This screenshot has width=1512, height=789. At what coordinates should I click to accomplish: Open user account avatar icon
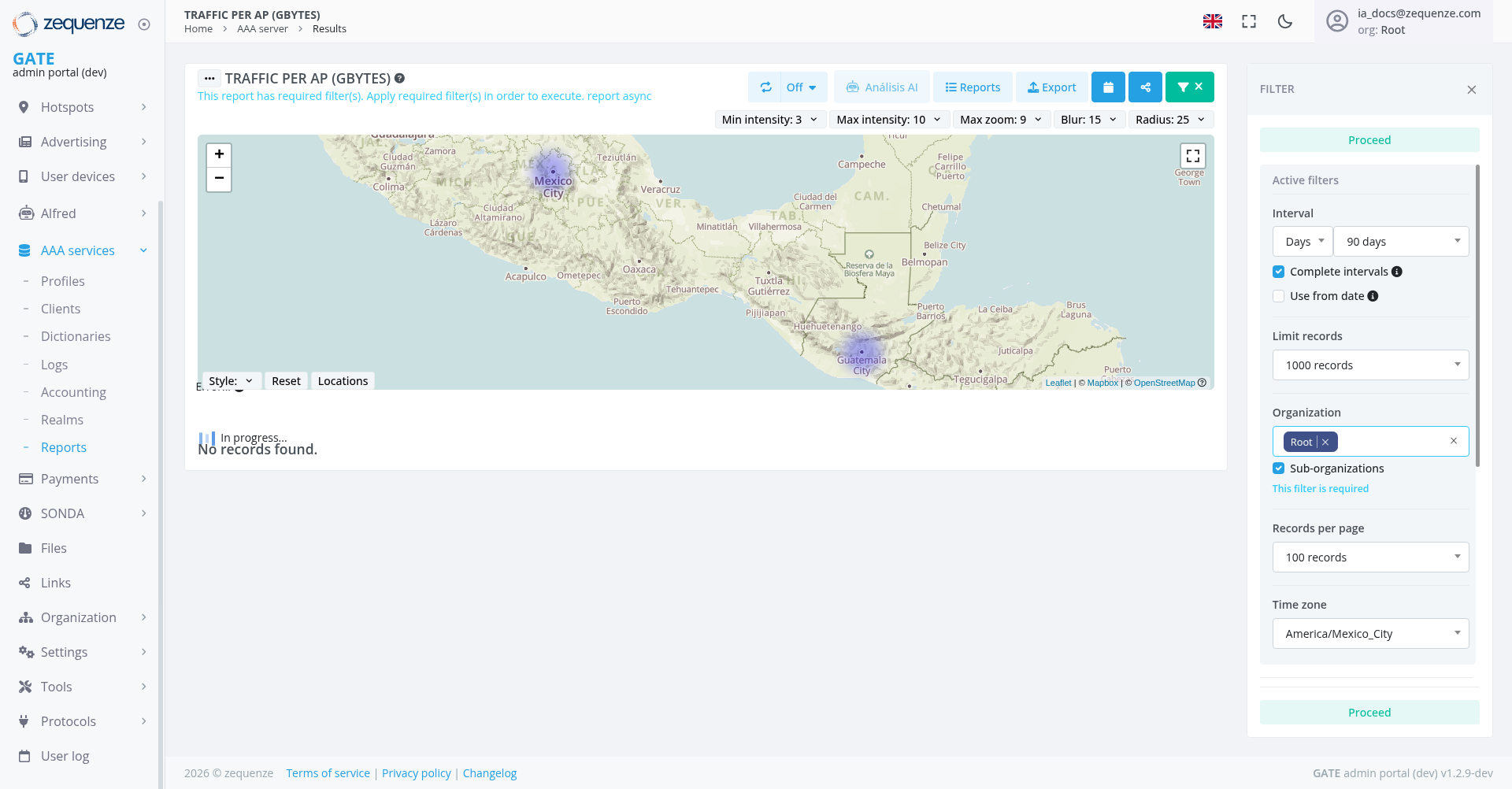(1337, 21)
